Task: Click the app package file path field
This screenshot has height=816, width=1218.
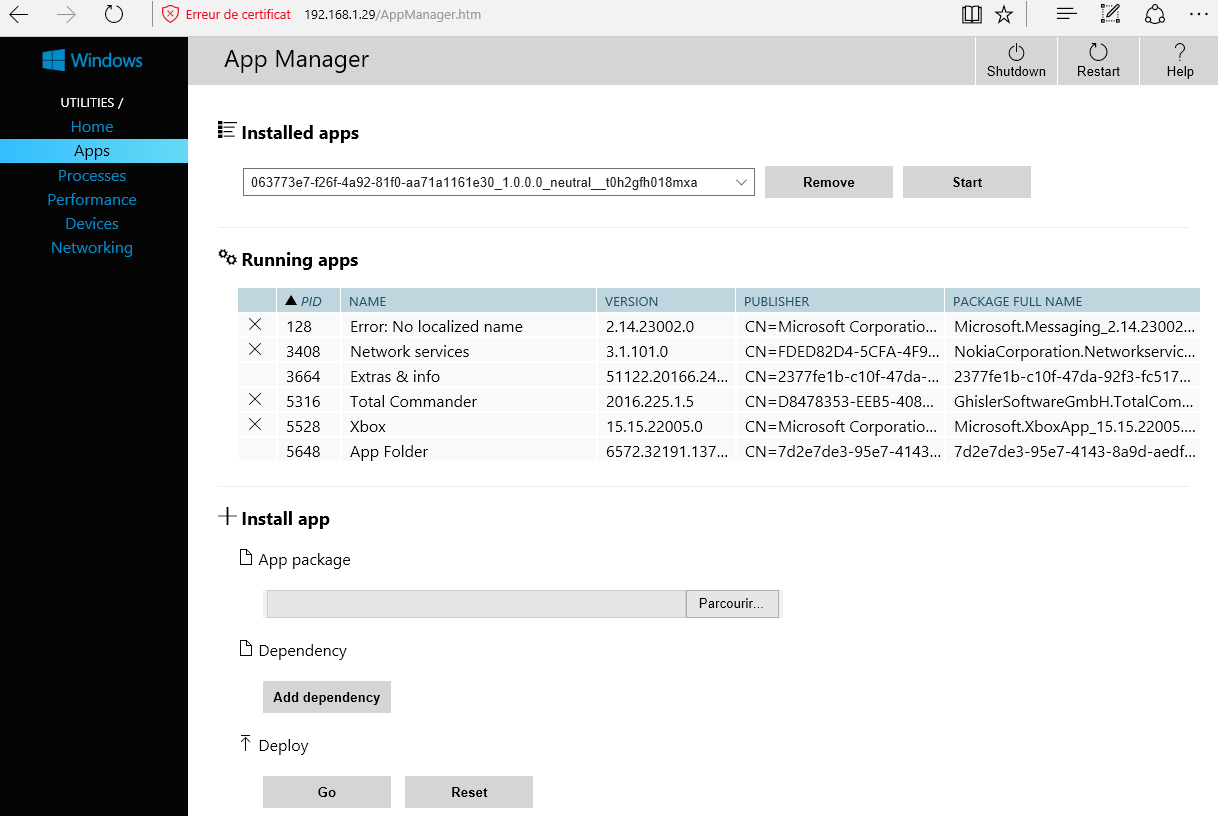Action: pyautogui.click(x=475, y=604)
